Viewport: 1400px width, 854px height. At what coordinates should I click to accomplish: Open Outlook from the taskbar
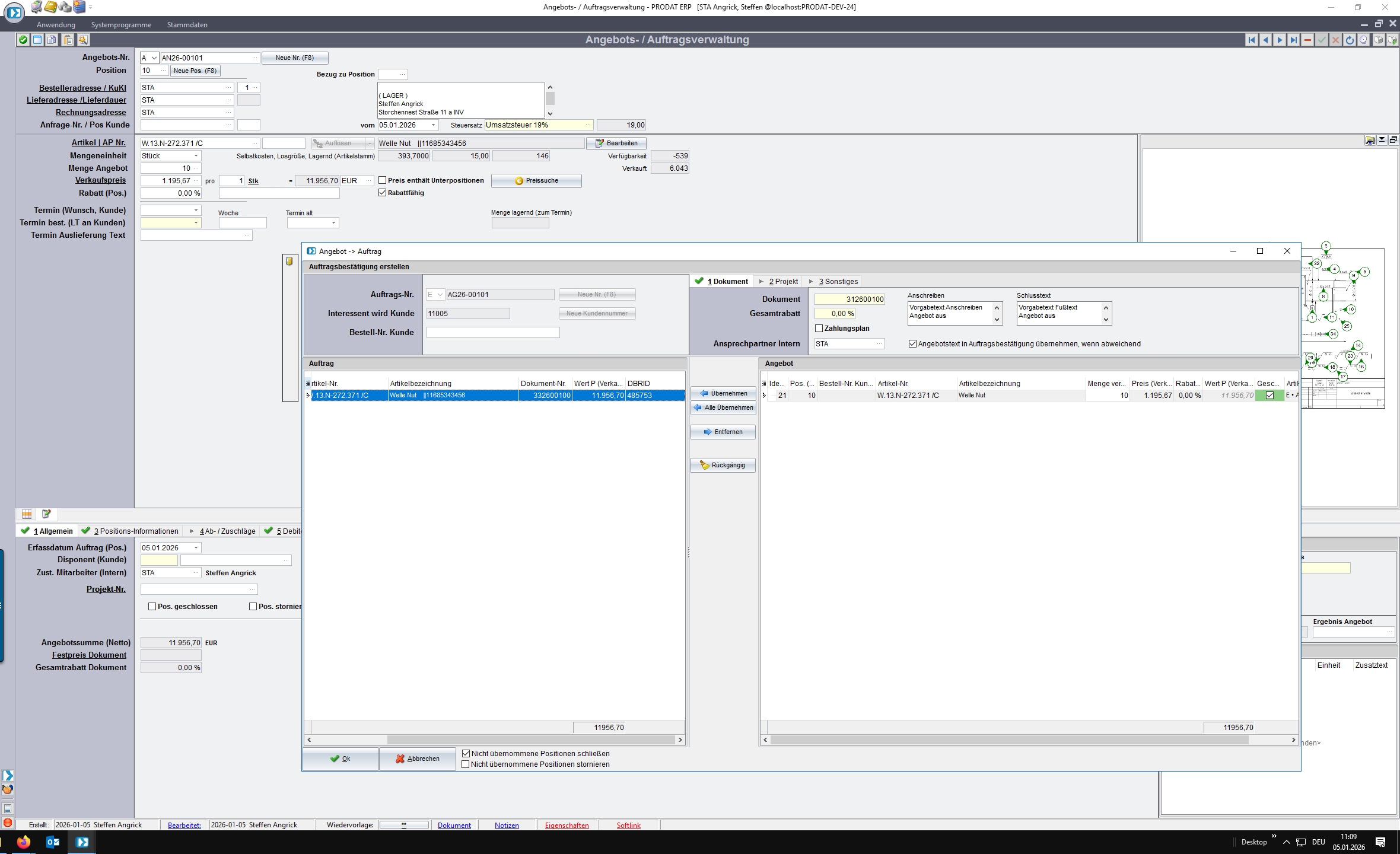[53, 842]
